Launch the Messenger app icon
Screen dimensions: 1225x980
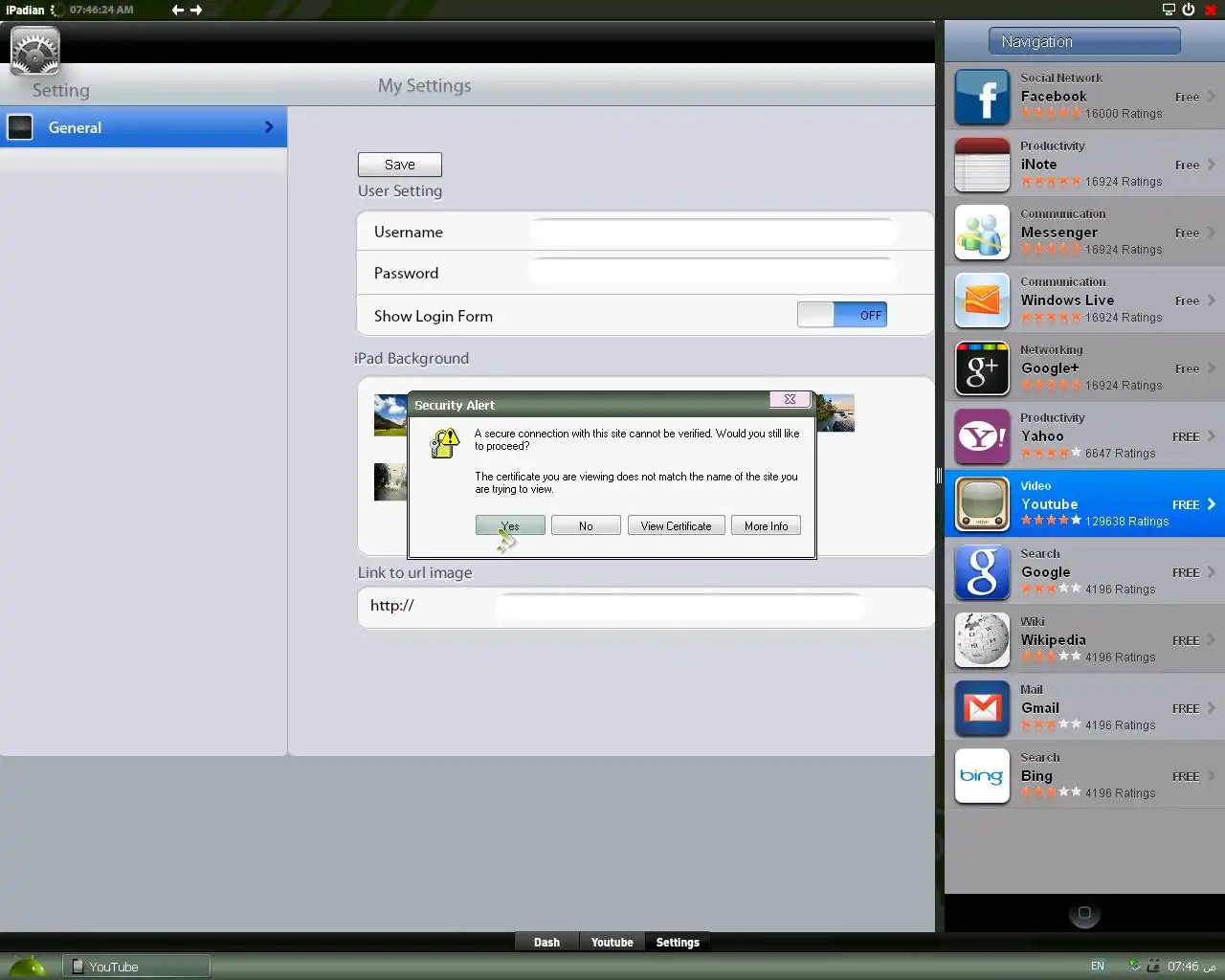pos(982,233)
